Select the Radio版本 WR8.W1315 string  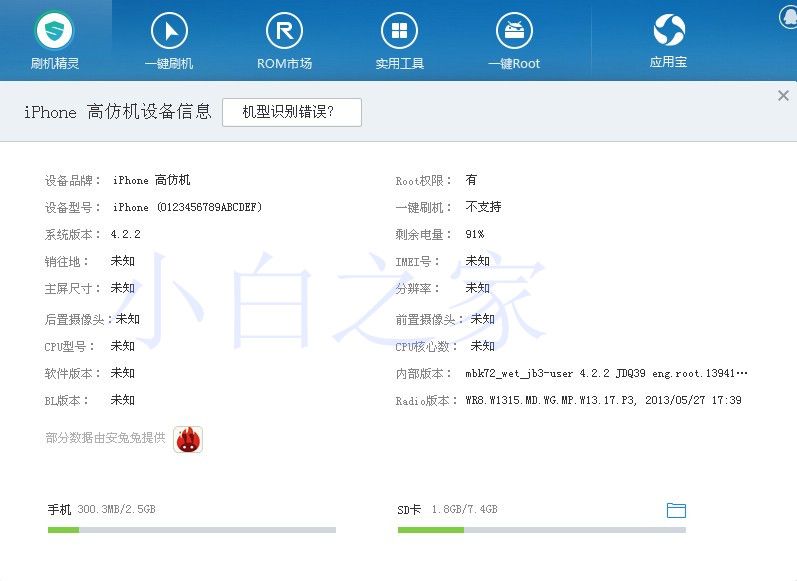[603, 401]
